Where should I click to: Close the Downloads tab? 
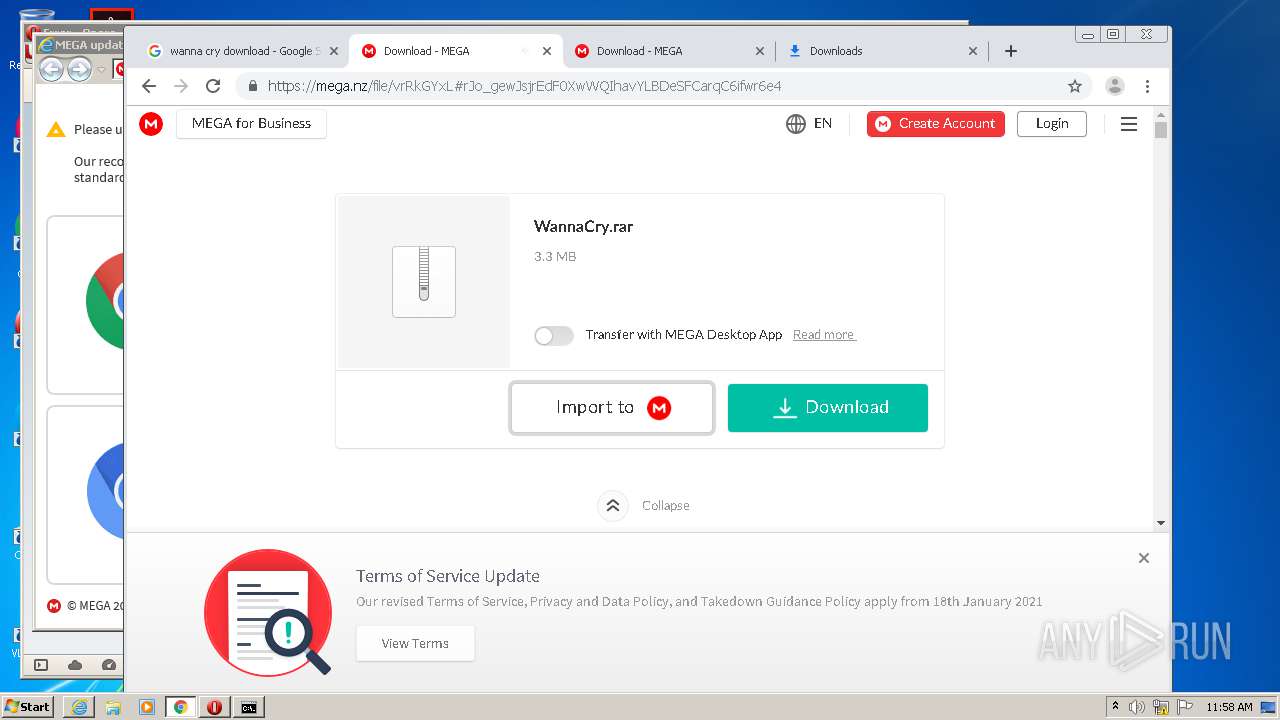(973, 51)
